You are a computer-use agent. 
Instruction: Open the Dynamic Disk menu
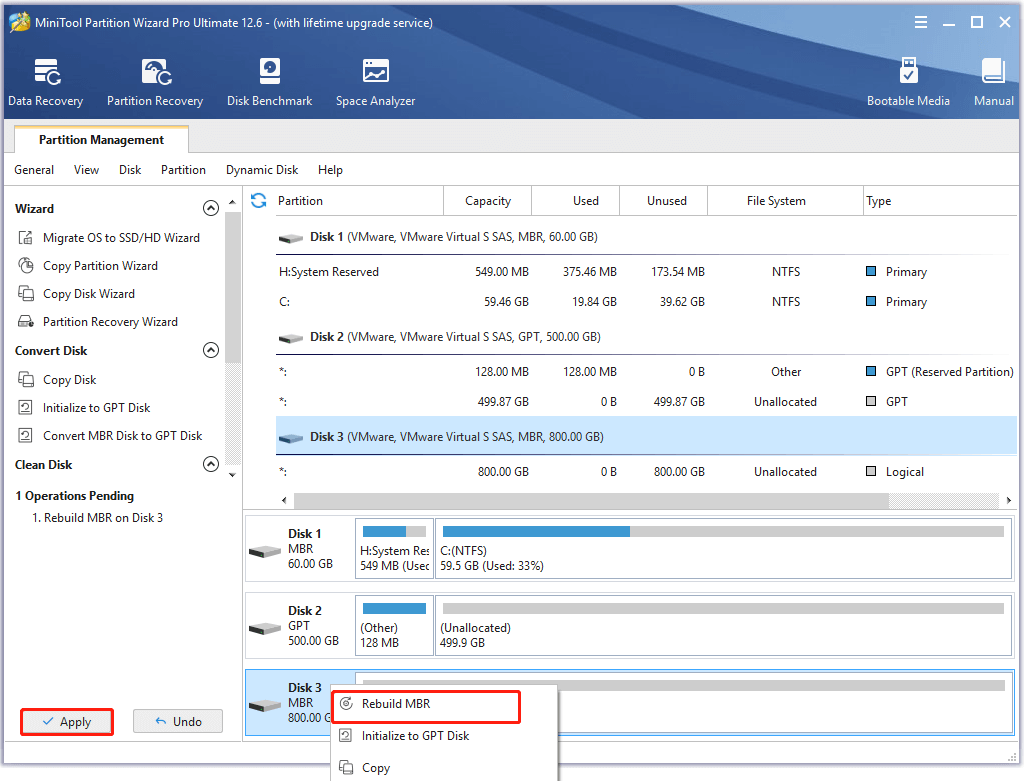[x=261, y=170]
